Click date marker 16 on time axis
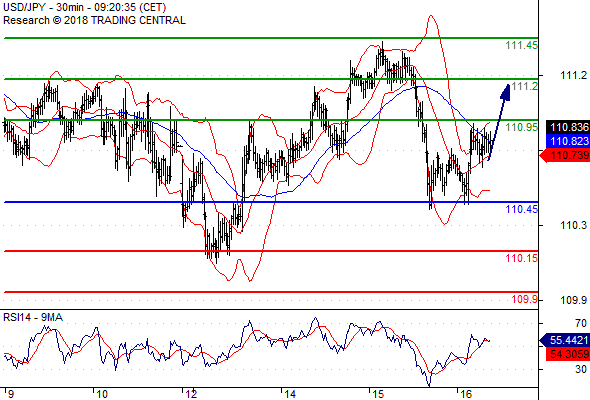This screenshot has height=400, width=590. coord(466,394)
